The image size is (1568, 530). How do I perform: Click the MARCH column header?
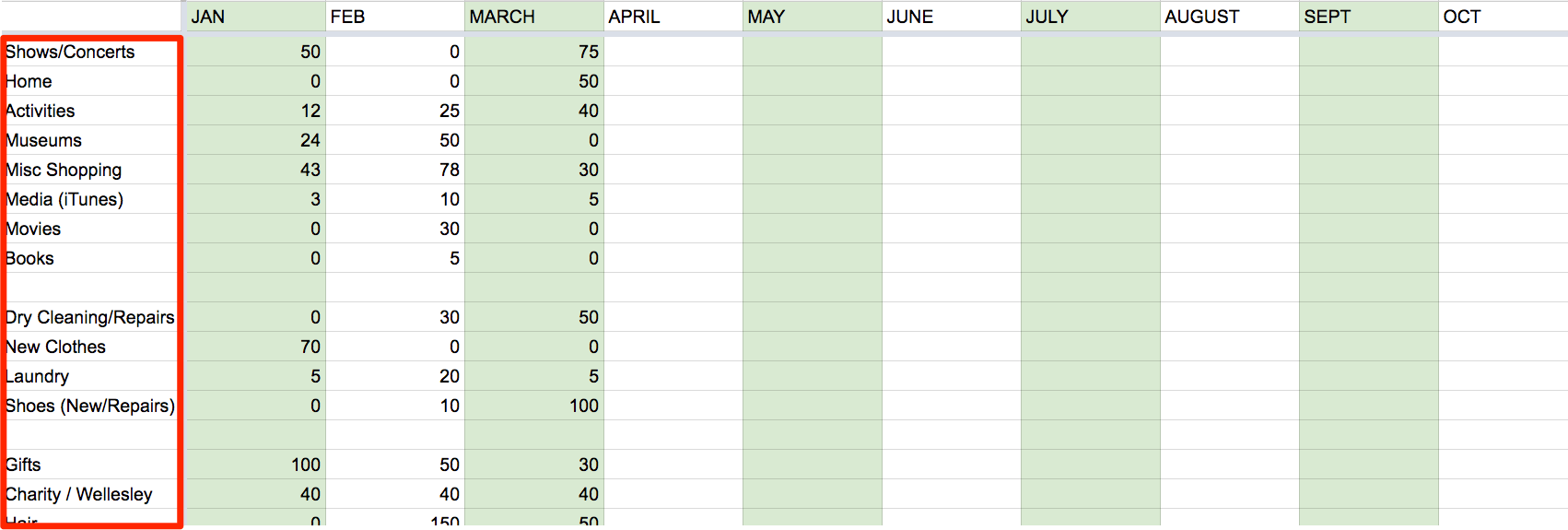[x=533, y=17]
